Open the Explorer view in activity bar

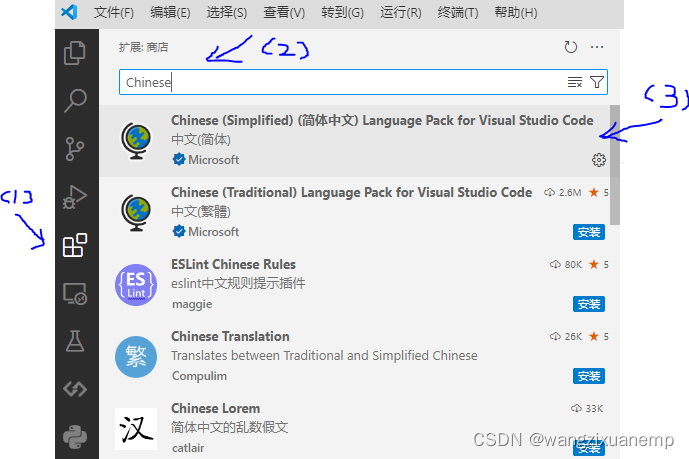point(75,53)
